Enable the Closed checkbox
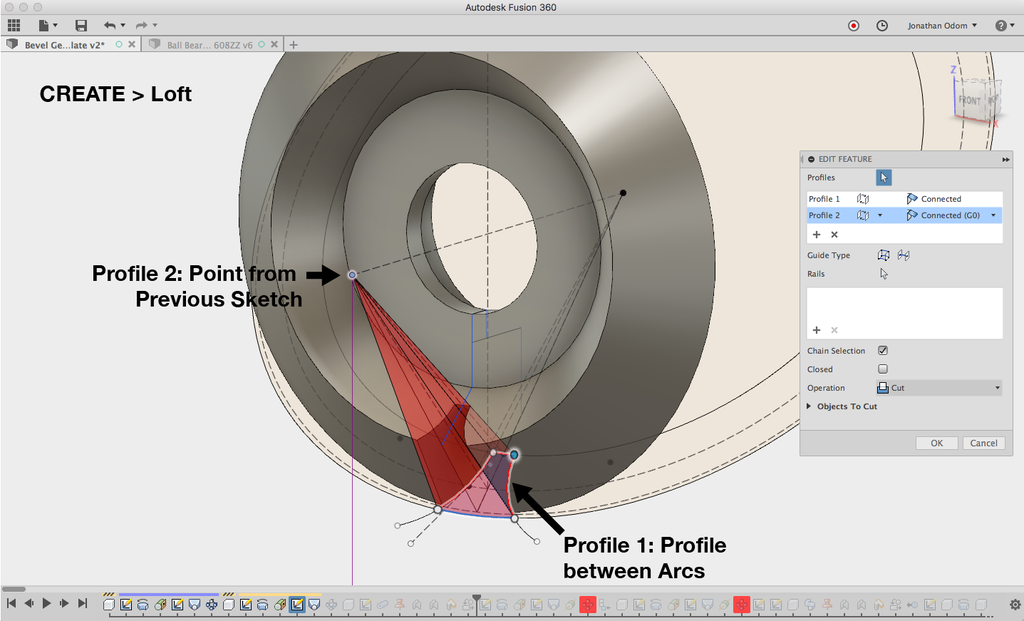The height and width of the screenshot is (621, 1024). tap(883, 369)
